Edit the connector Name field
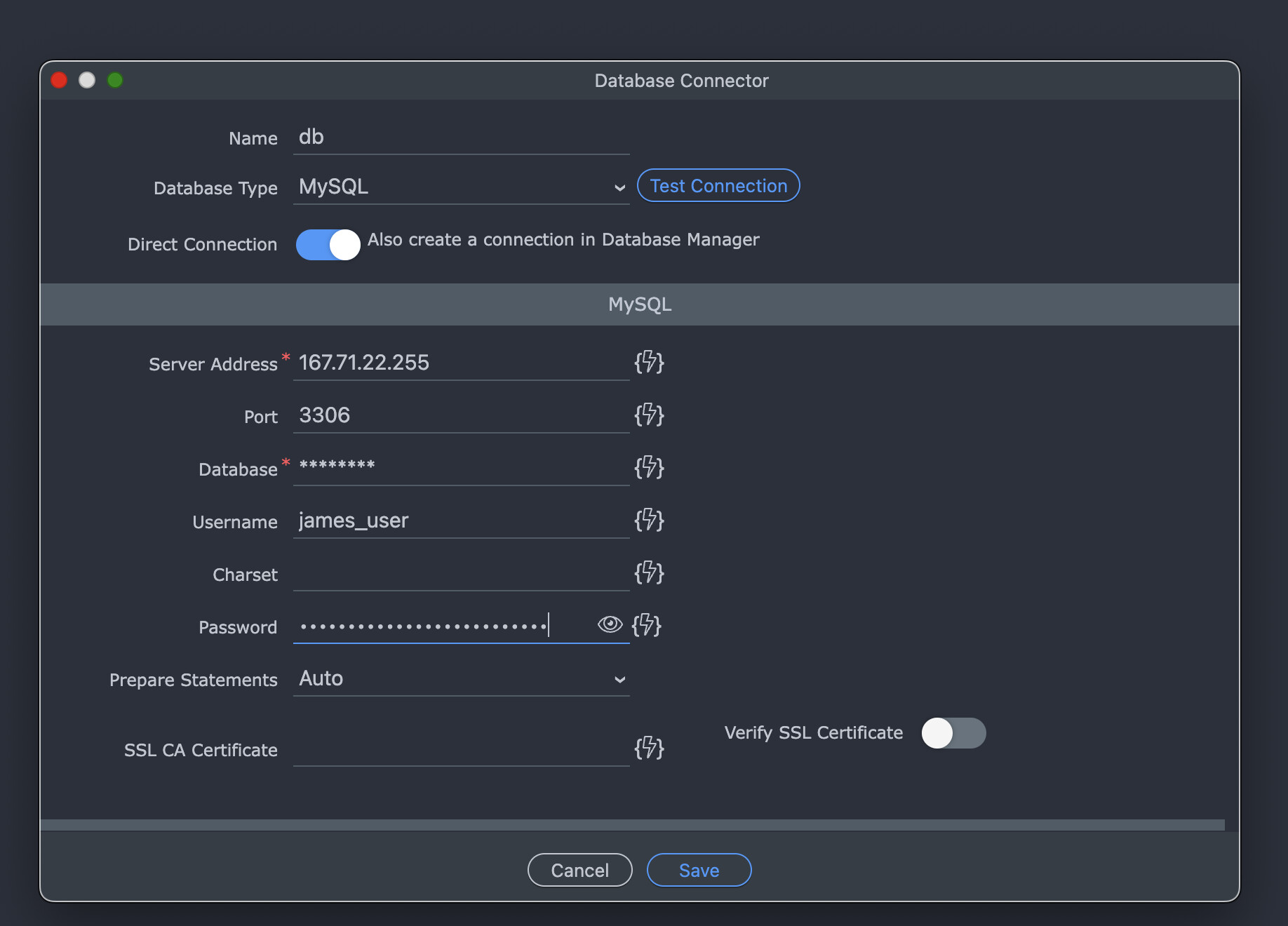This screenshot has height=926, width=1288. pyautogui.click(x=459, y=137)
